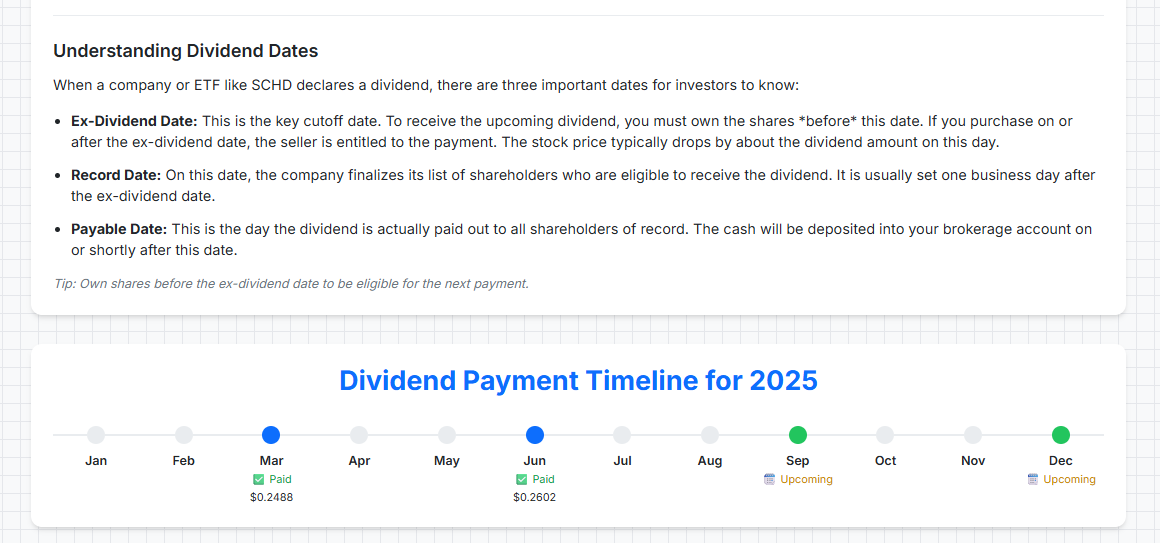Click the bold Payable Date: term
The image size is (1160, 543).
[119, 229]
